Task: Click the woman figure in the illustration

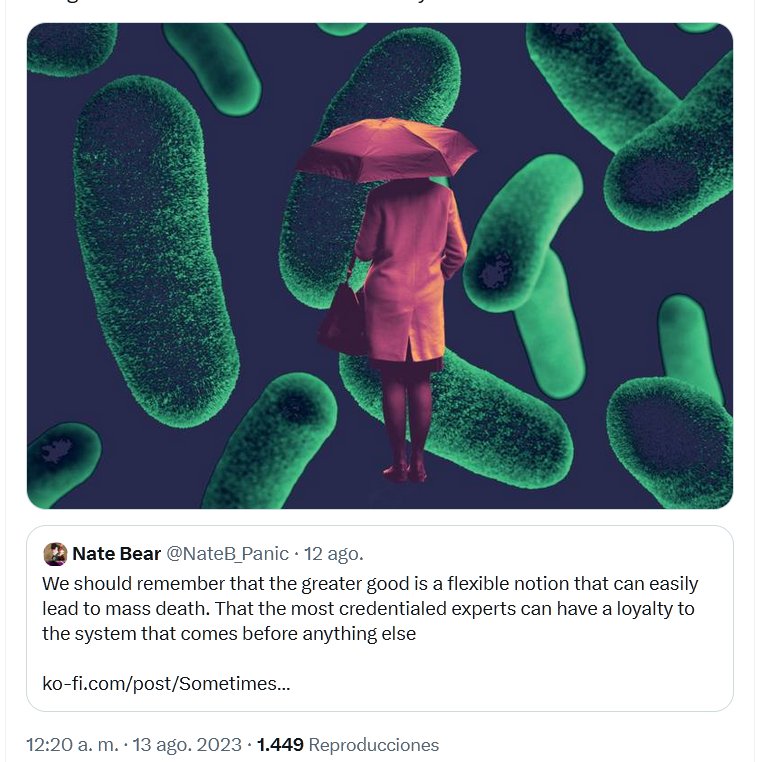Action: [408, 290]
